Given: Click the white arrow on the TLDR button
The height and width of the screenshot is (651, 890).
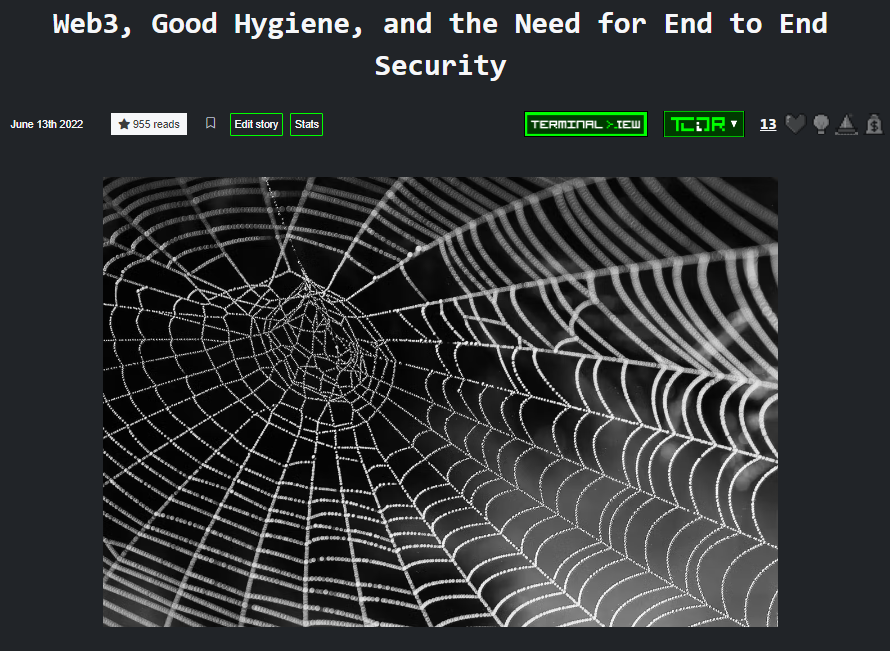Looking at the screenshot, I should (x=734, y=124).
